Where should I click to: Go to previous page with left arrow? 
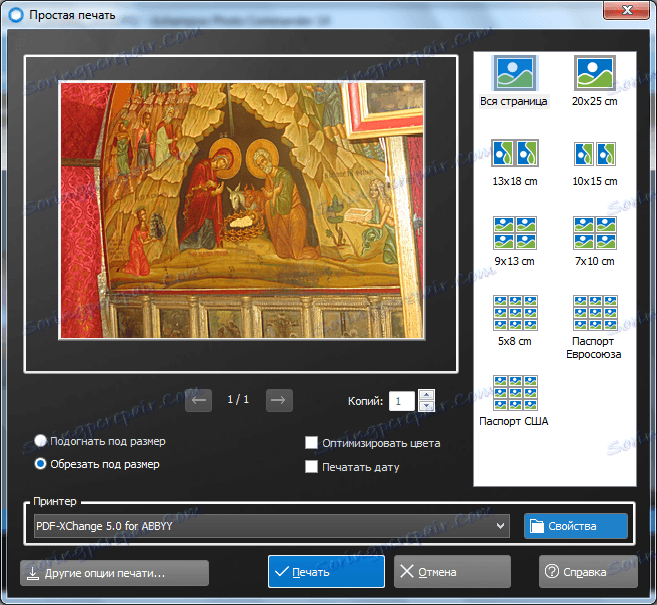(x=199, y=400)
